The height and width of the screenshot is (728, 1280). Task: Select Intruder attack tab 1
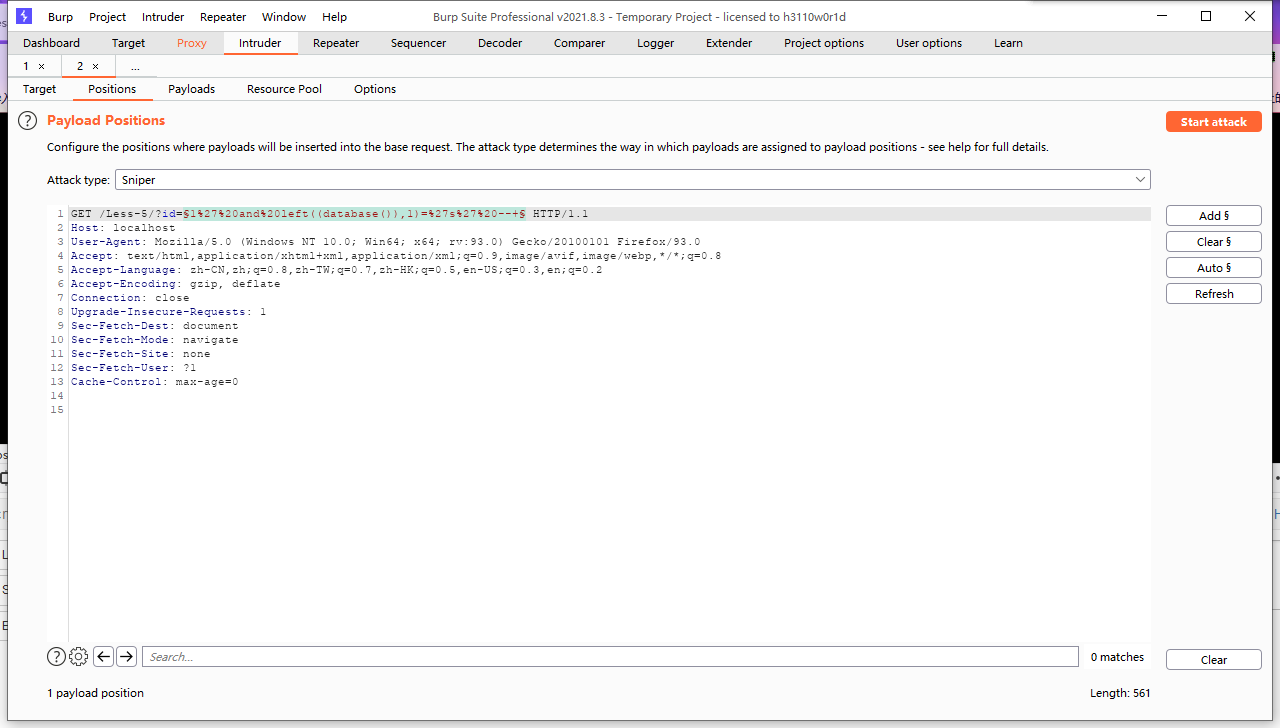(x=26, y=66)
